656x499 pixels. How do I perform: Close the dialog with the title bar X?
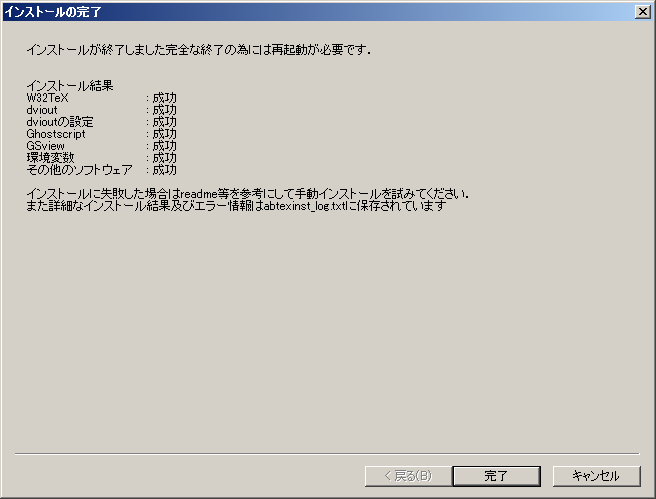642,12
